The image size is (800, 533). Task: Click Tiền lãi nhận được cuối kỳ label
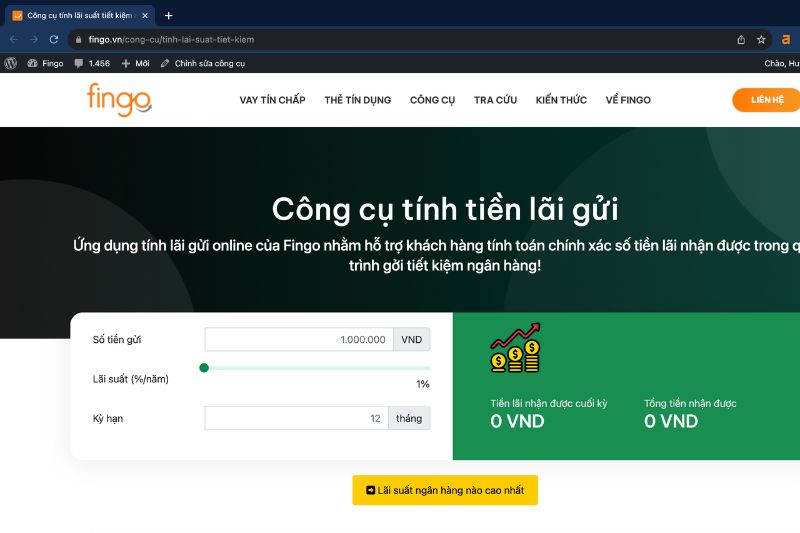(x=549, y=403)
